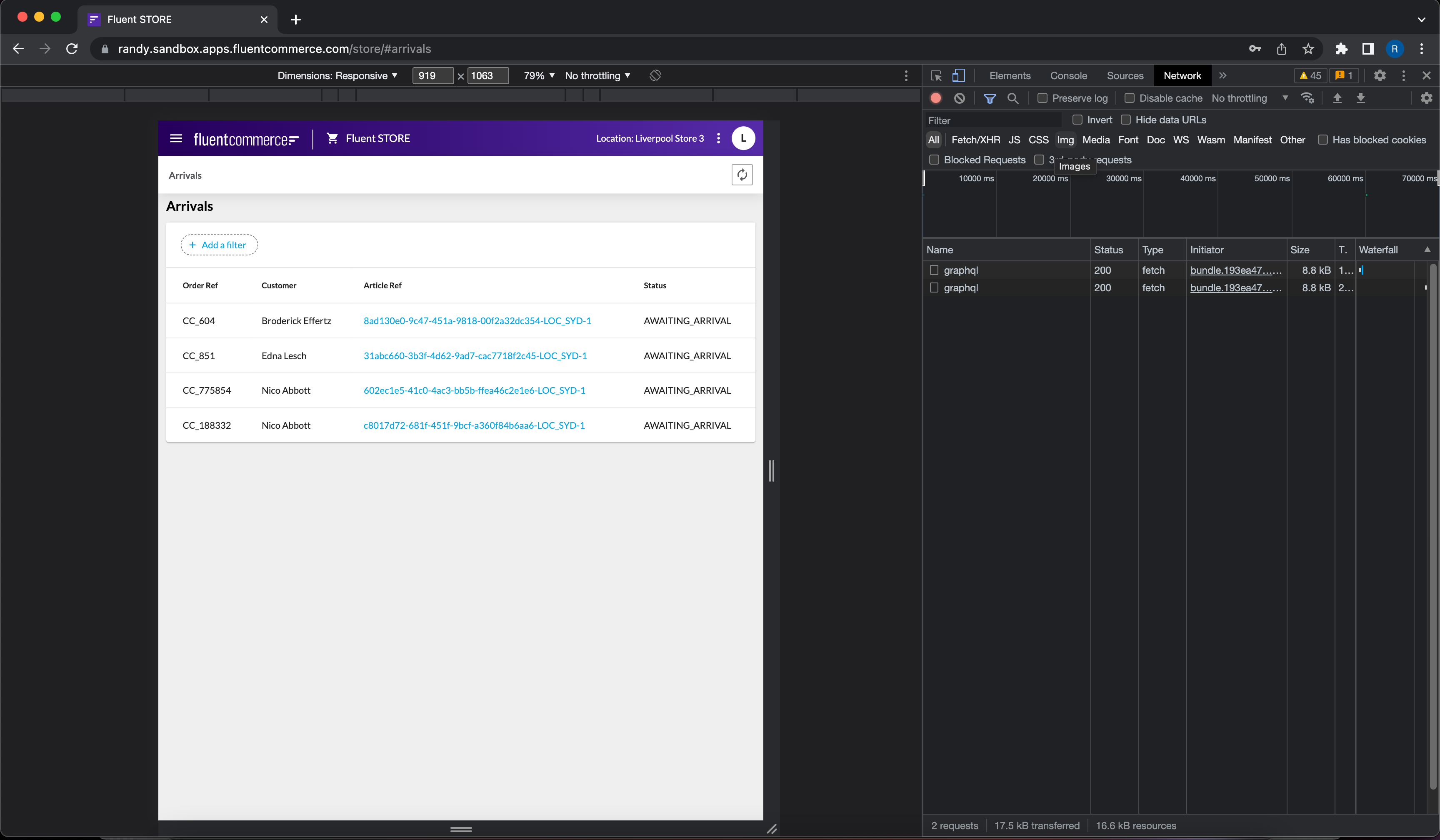The image size is (1440, 840).
Task: Click the rotate device orientation icon
Action: point(655,75)
